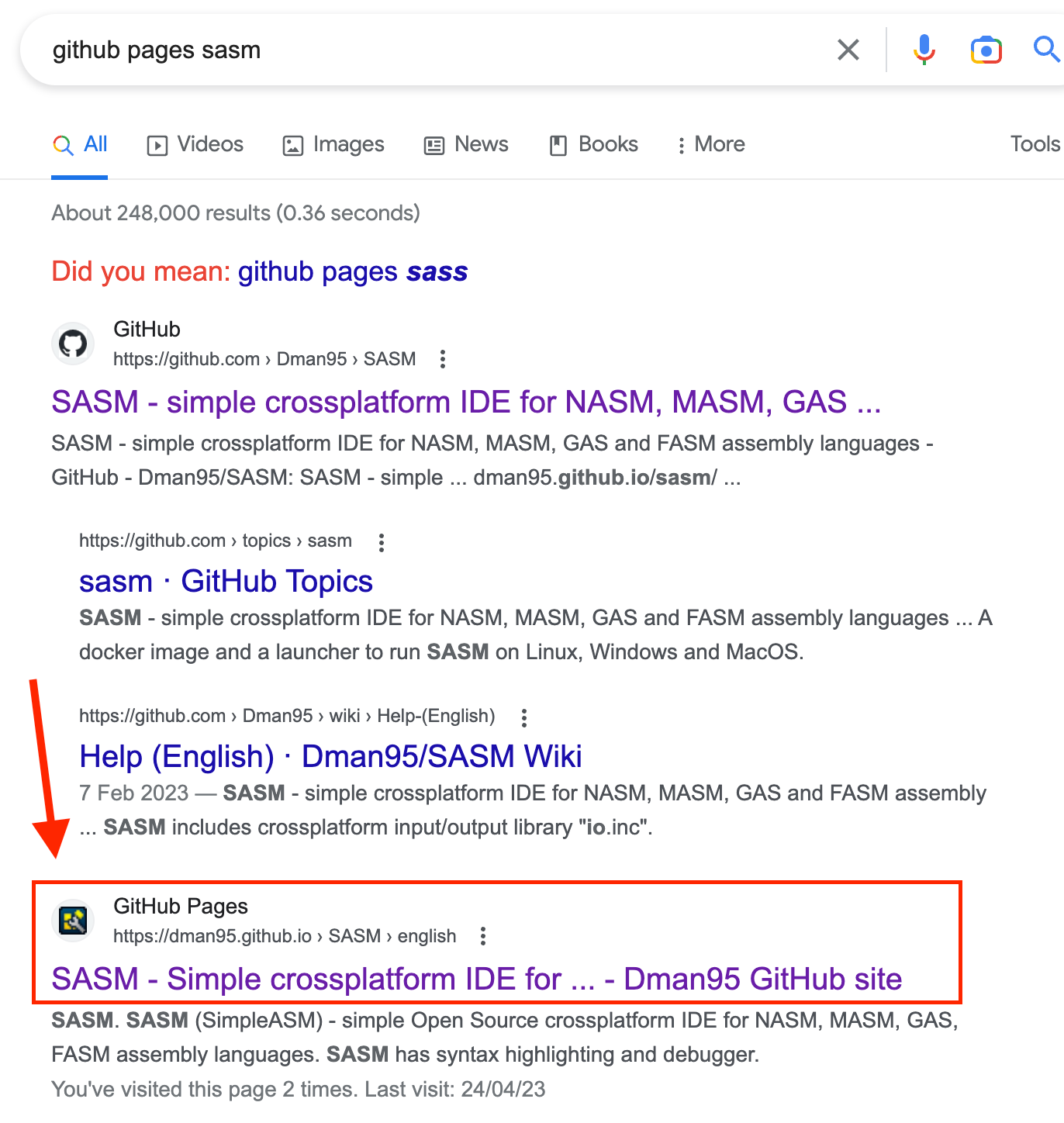Open the Tools search options

[1035, 144]
